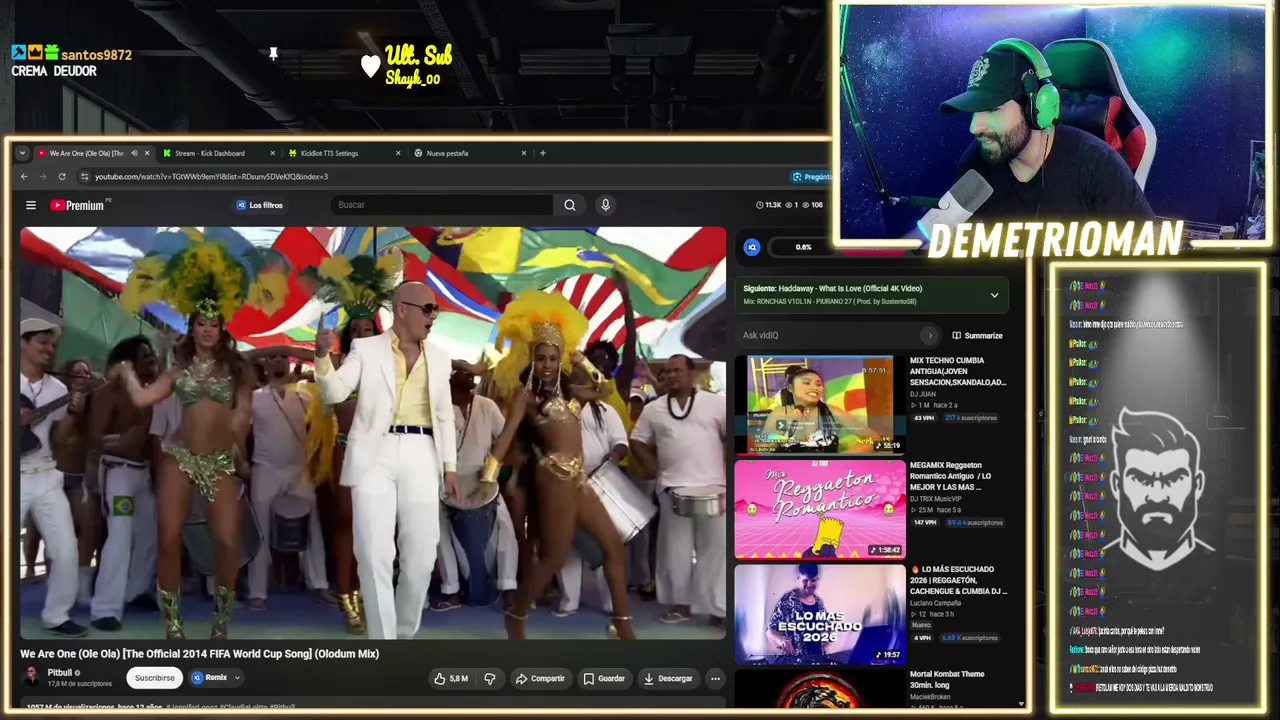Click the santos9872 username in overlay
Screen dimensions: 1280x720
[96, 55]
